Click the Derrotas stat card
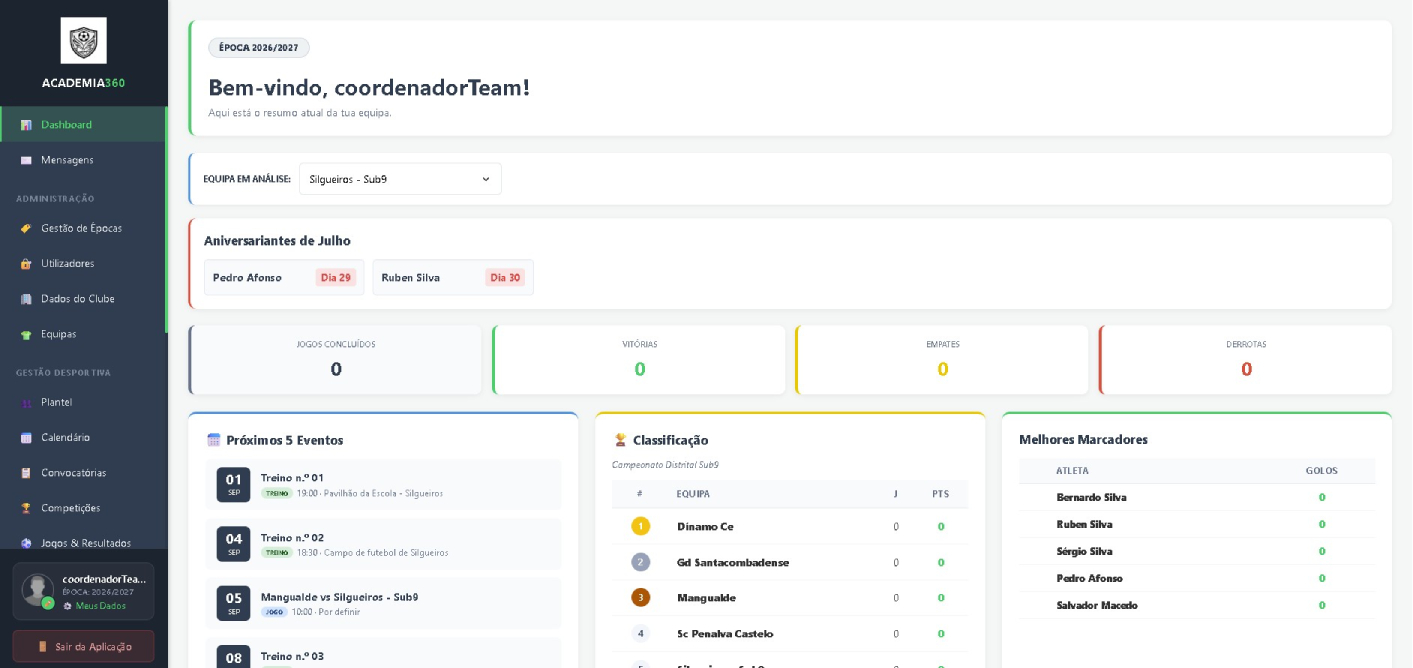The image size is (1413, 668). coord(1245,359)
